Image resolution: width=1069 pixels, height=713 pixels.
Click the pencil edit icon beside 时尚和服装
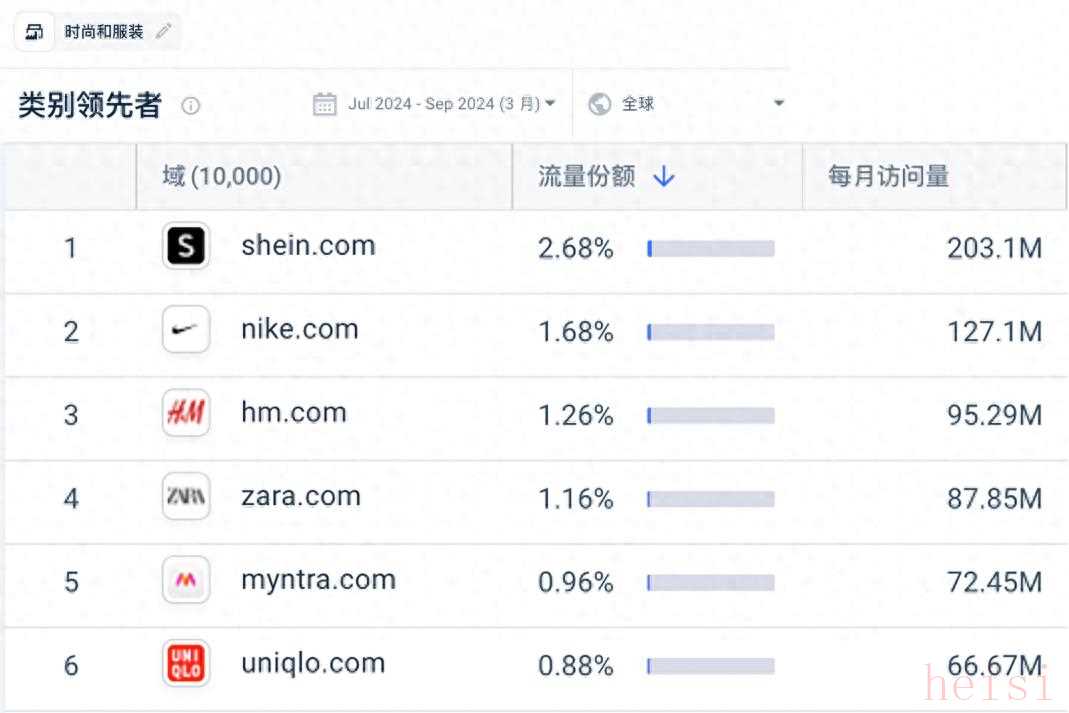coord(163,32)
